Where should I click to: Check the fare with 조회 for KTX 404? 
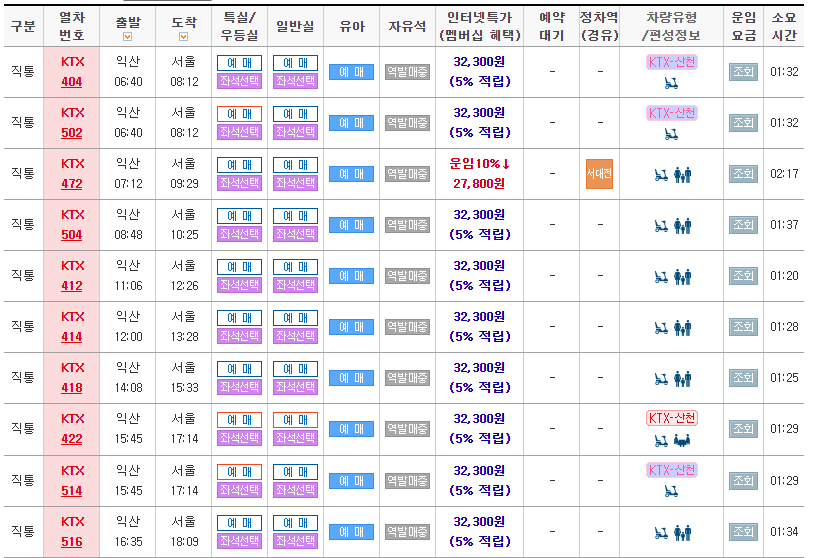coord(743,71)
